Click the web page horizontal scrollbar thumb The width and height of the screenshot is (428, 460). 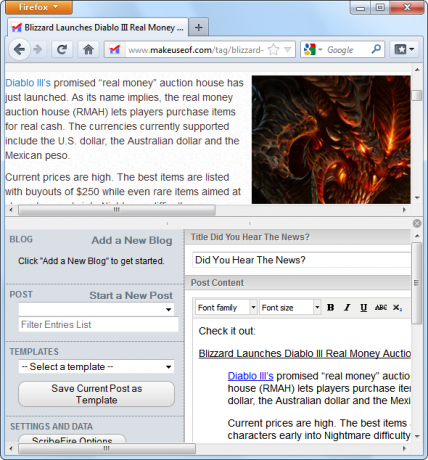[x=117, y=210]
